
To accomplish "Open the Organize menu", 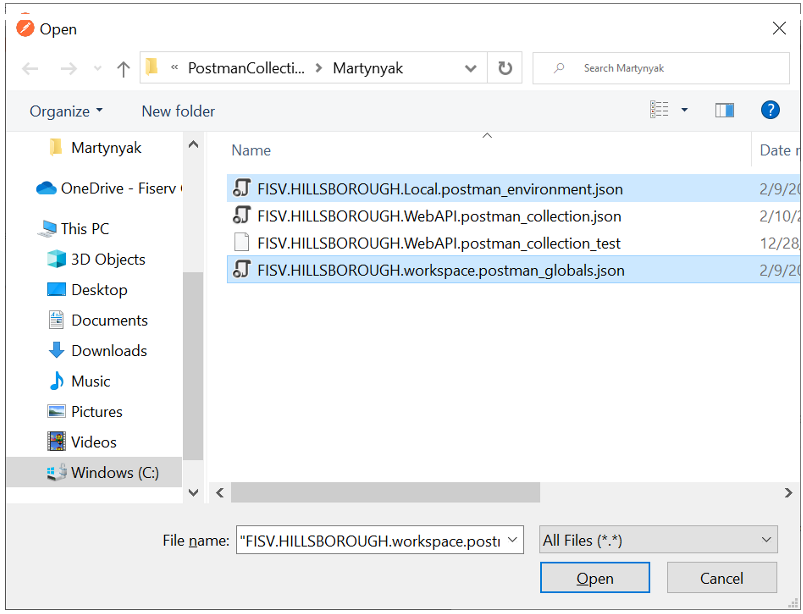I will pyautogui.click(x=66, y=111).
